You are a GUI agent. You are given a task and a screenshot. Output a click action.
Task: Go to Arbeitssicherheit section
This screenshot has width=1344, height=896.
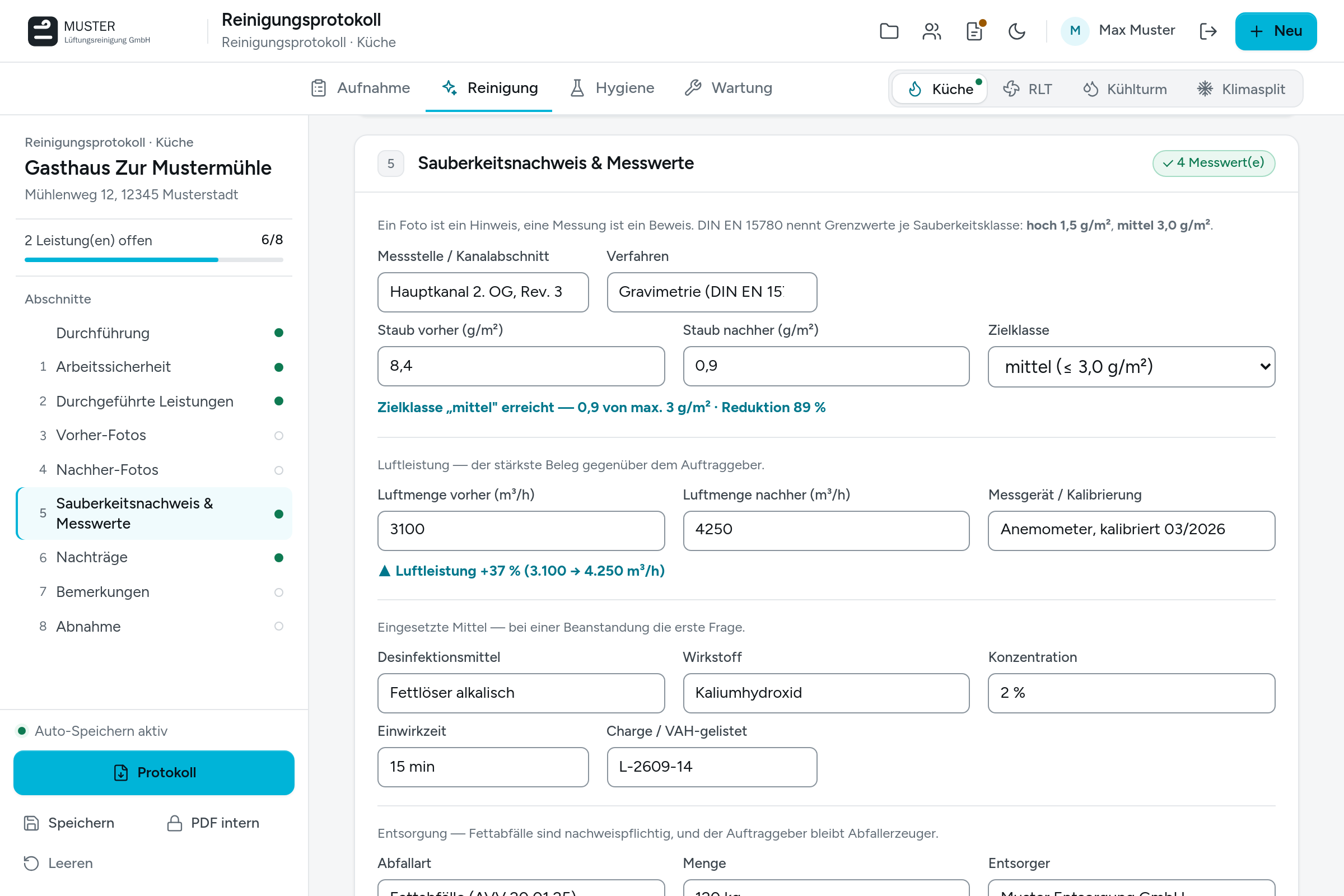pos(155,367)
